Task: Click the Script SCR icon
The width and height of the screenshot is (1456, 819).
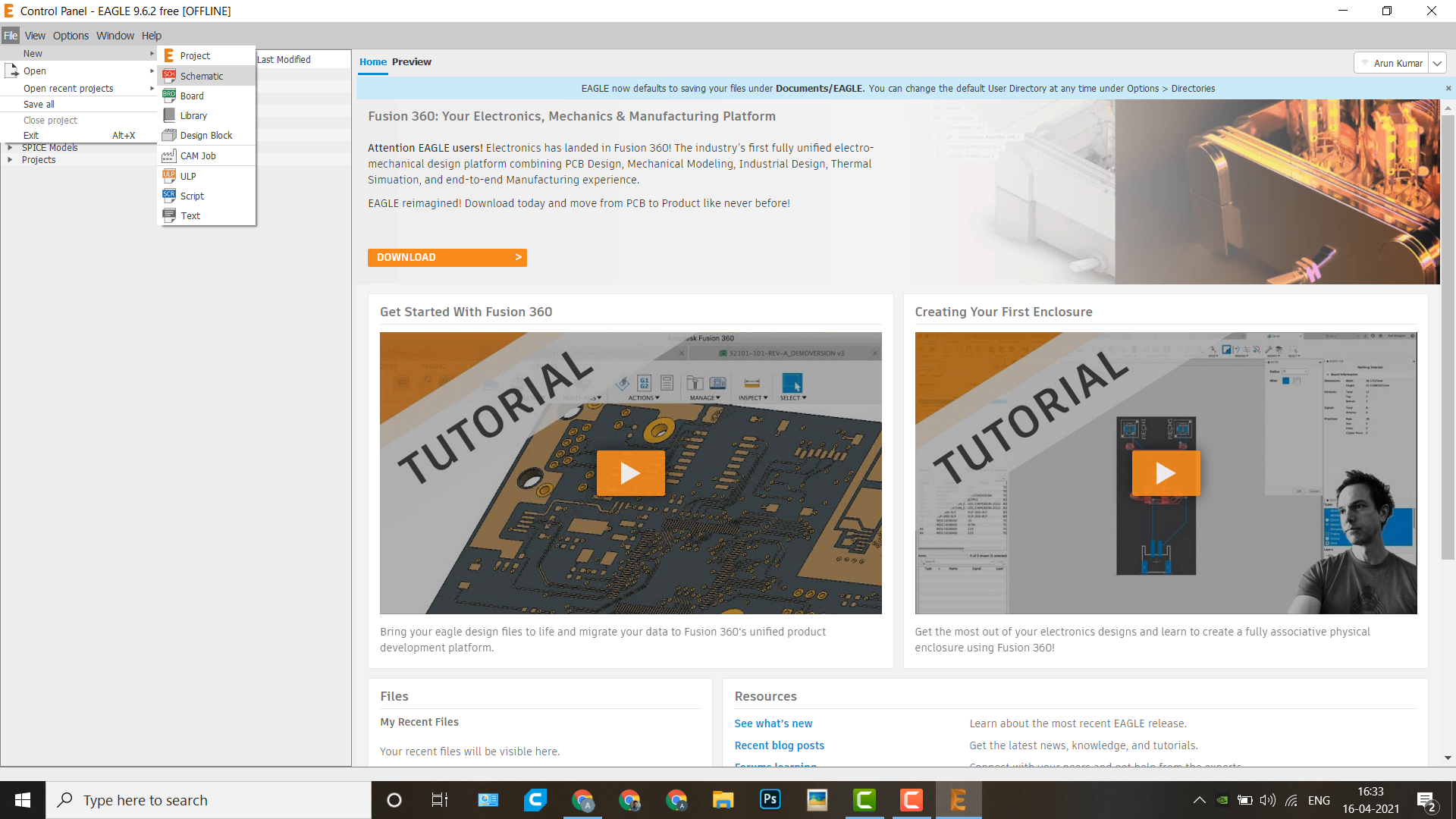Action: coord(169,196)
